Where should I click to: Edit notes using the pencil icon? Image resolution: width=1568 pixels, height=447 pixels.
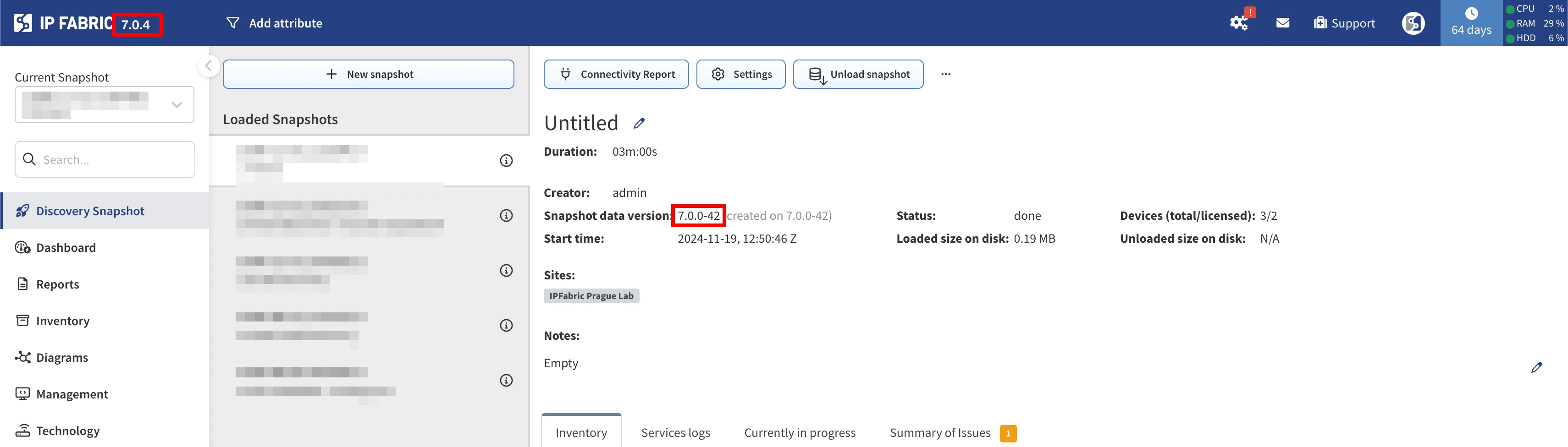1536,367
